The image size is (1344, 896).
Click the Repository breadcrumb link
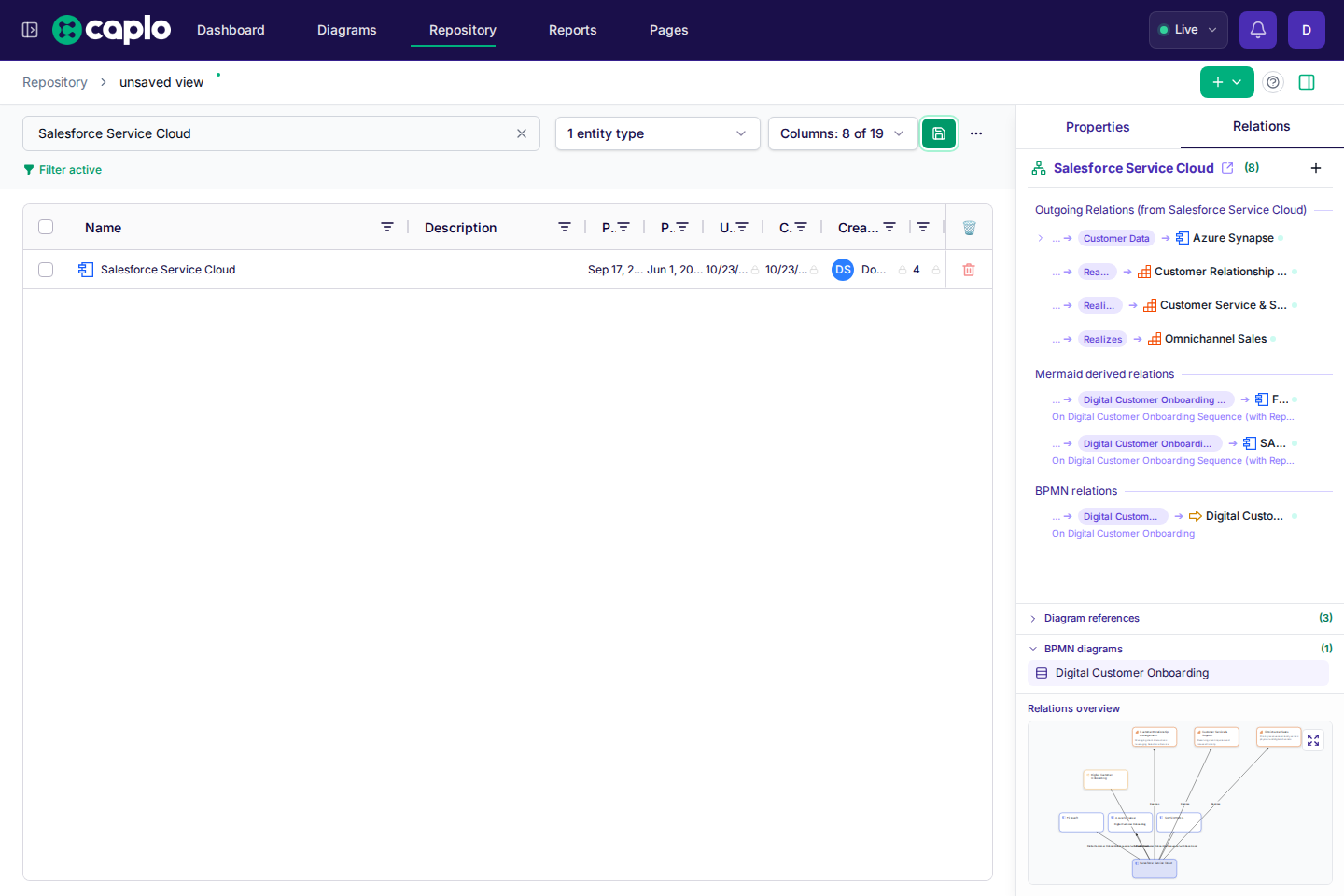tap(55, 82)
